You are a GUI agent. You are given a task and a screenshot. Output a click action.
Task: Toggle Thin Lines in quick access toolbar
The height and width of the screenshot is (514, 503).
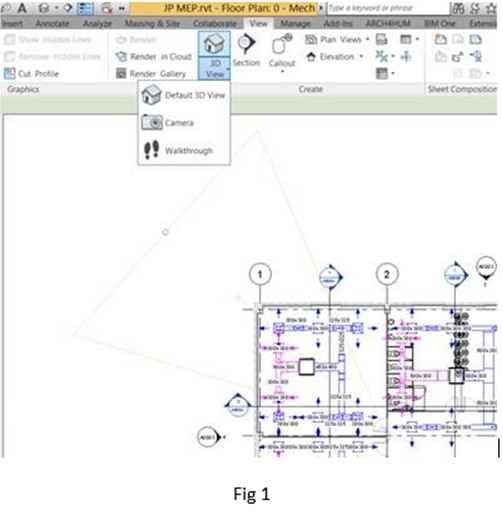(85, 8)
